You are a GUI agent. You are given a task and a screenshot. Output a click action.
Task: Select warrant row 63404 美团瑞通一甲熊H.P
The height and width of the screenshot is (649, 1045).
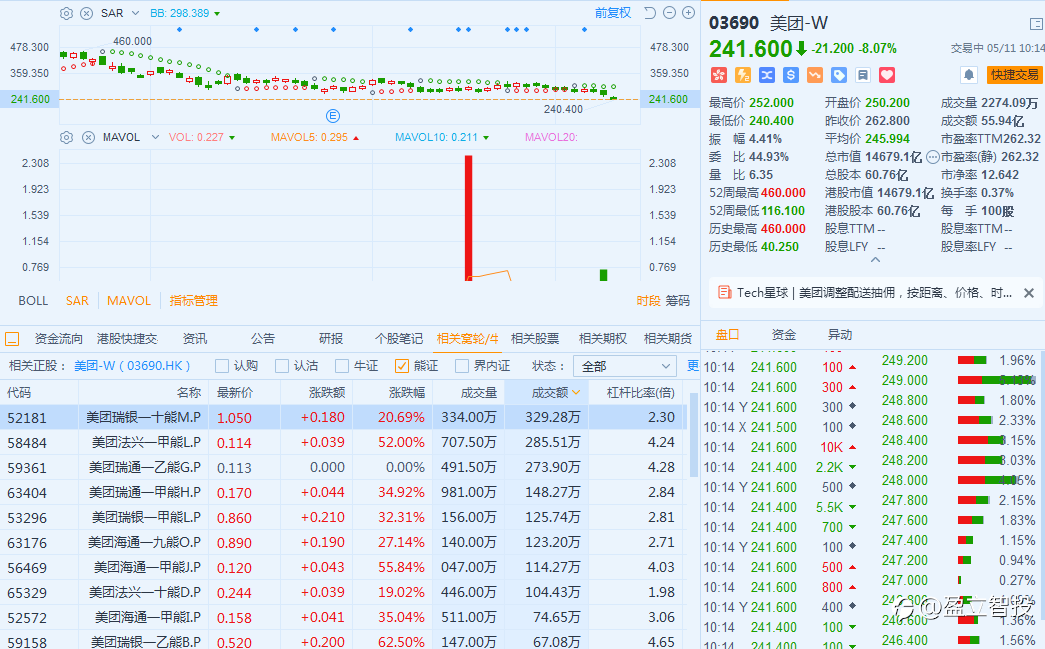click(341, 492)
